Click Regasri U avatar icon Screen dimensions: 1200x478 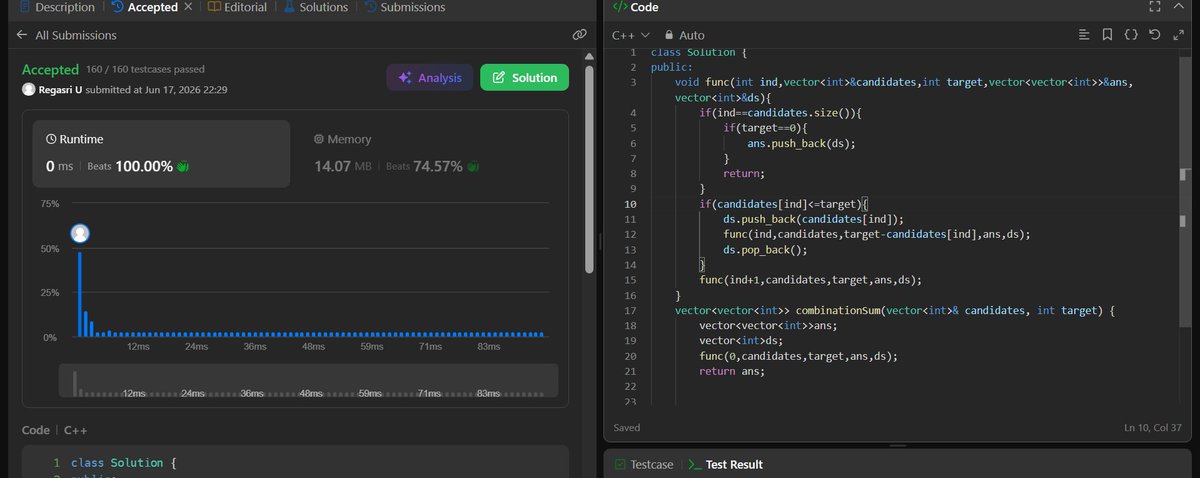click(28, 90)
